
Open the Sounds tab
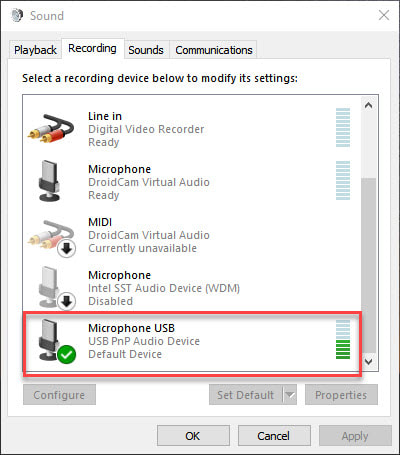point(146,50)
